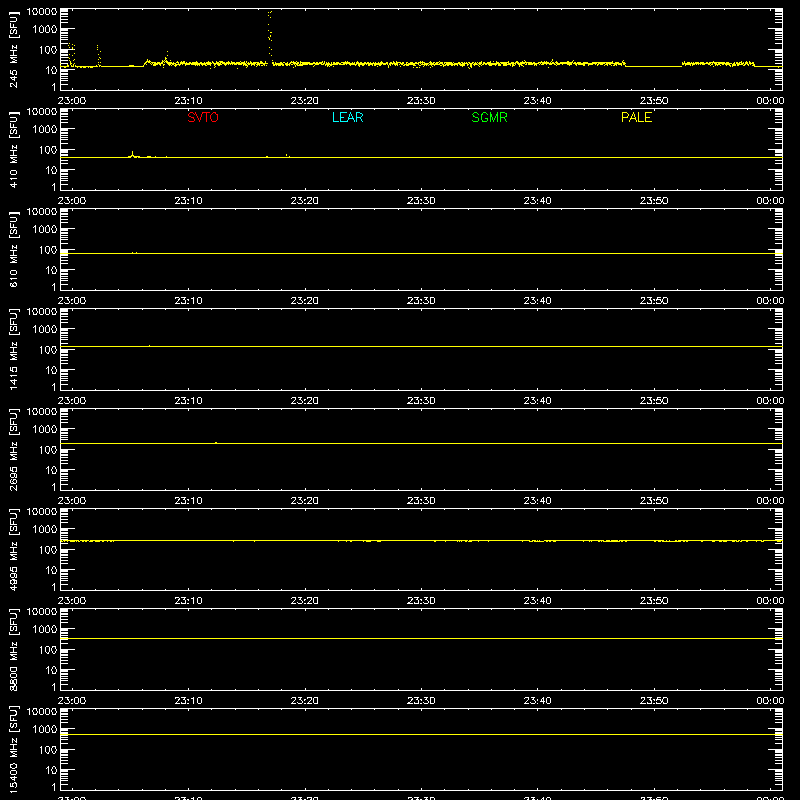Click the 10000 y-axis label on 8800 MHz panel
The width and height of the screenshot is (800, 800).
tap(42, 612)
